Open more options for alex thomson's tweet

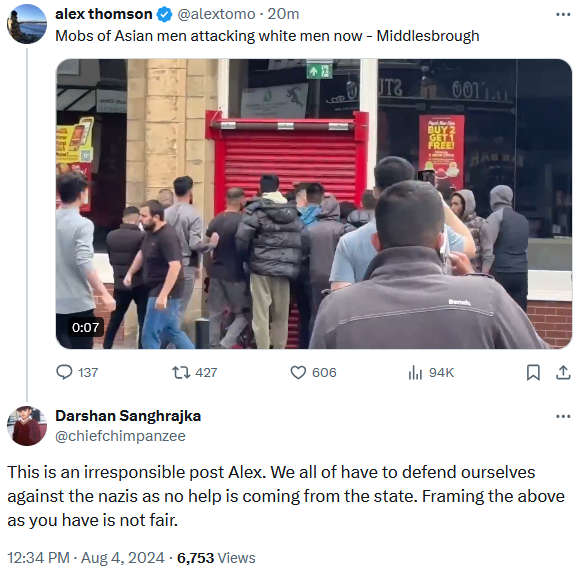(x=563, y=15)
